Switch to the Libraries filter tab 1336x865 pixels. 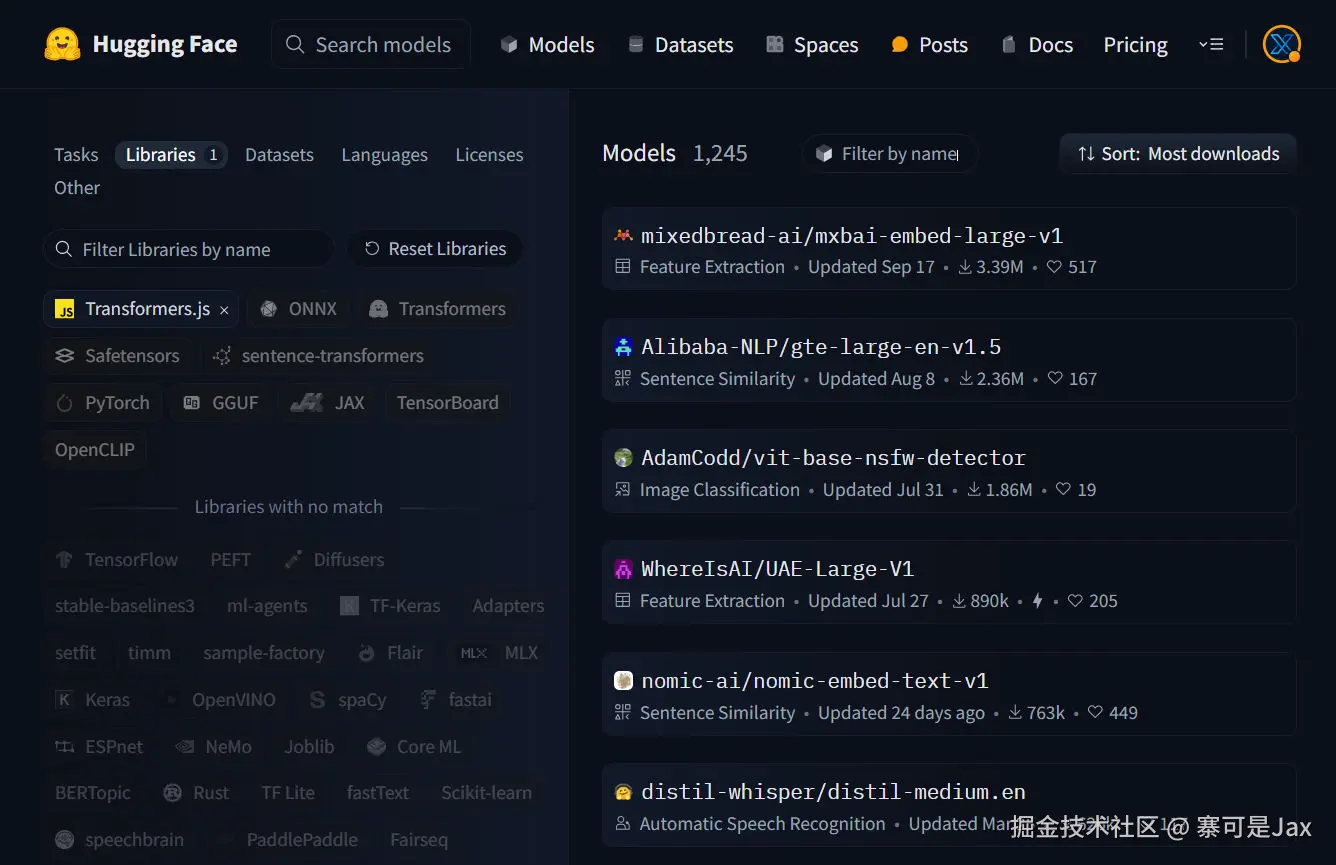(x=172, y=155)
